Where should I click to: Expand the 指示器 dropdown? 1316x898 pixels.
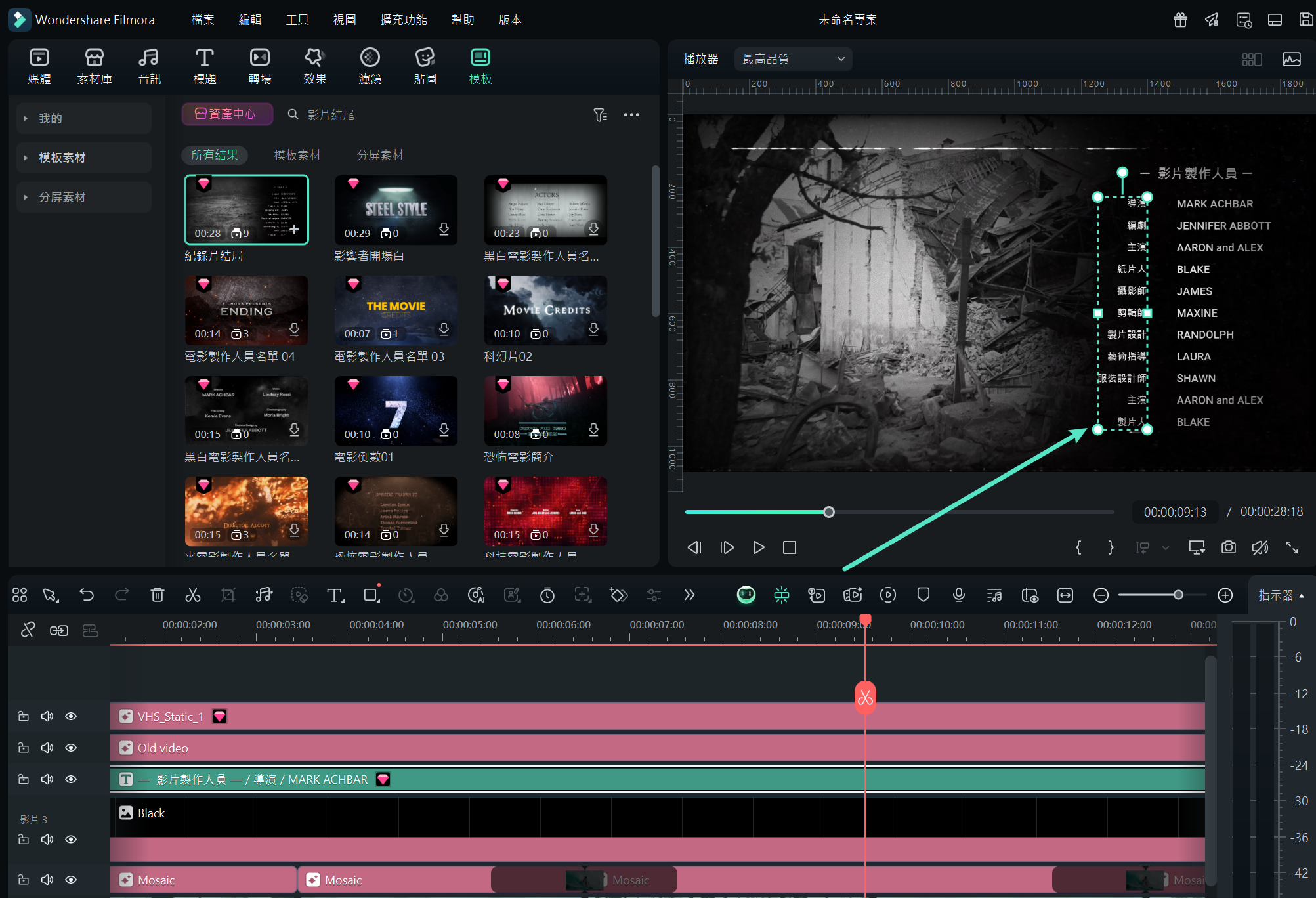pyautogui.click(x=1281, y=595)
